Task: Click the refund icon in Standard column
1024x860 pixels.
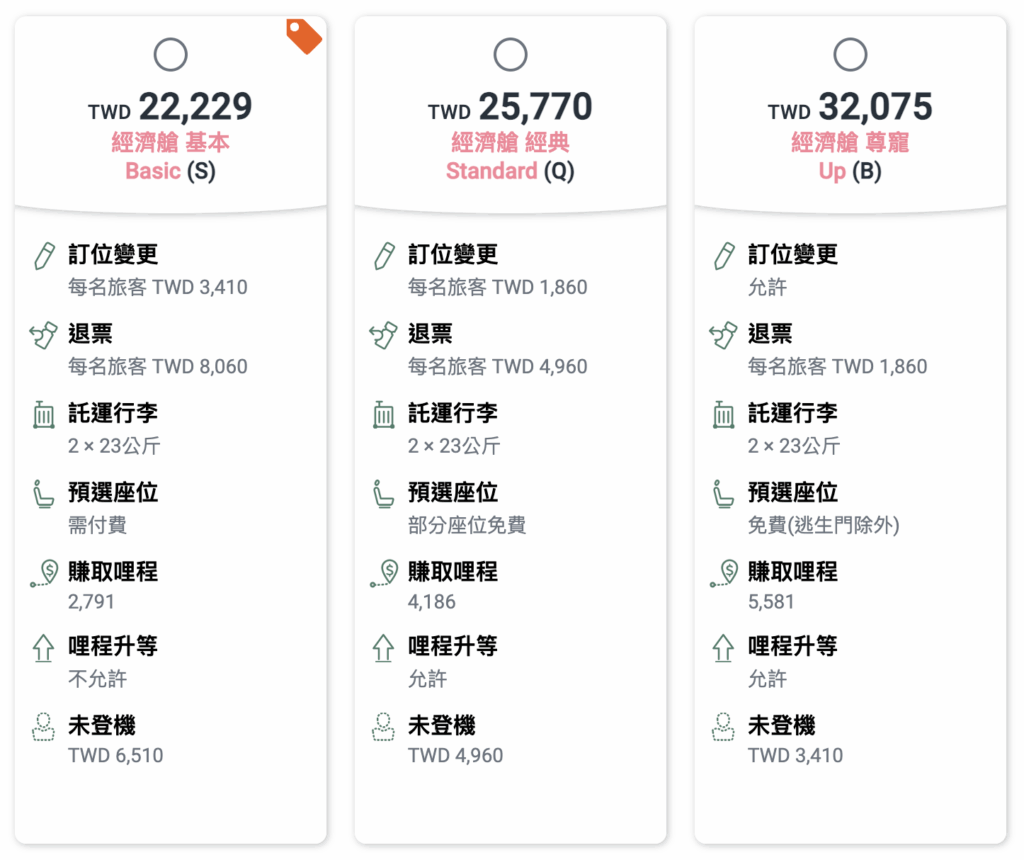Action: pos(383,335)
